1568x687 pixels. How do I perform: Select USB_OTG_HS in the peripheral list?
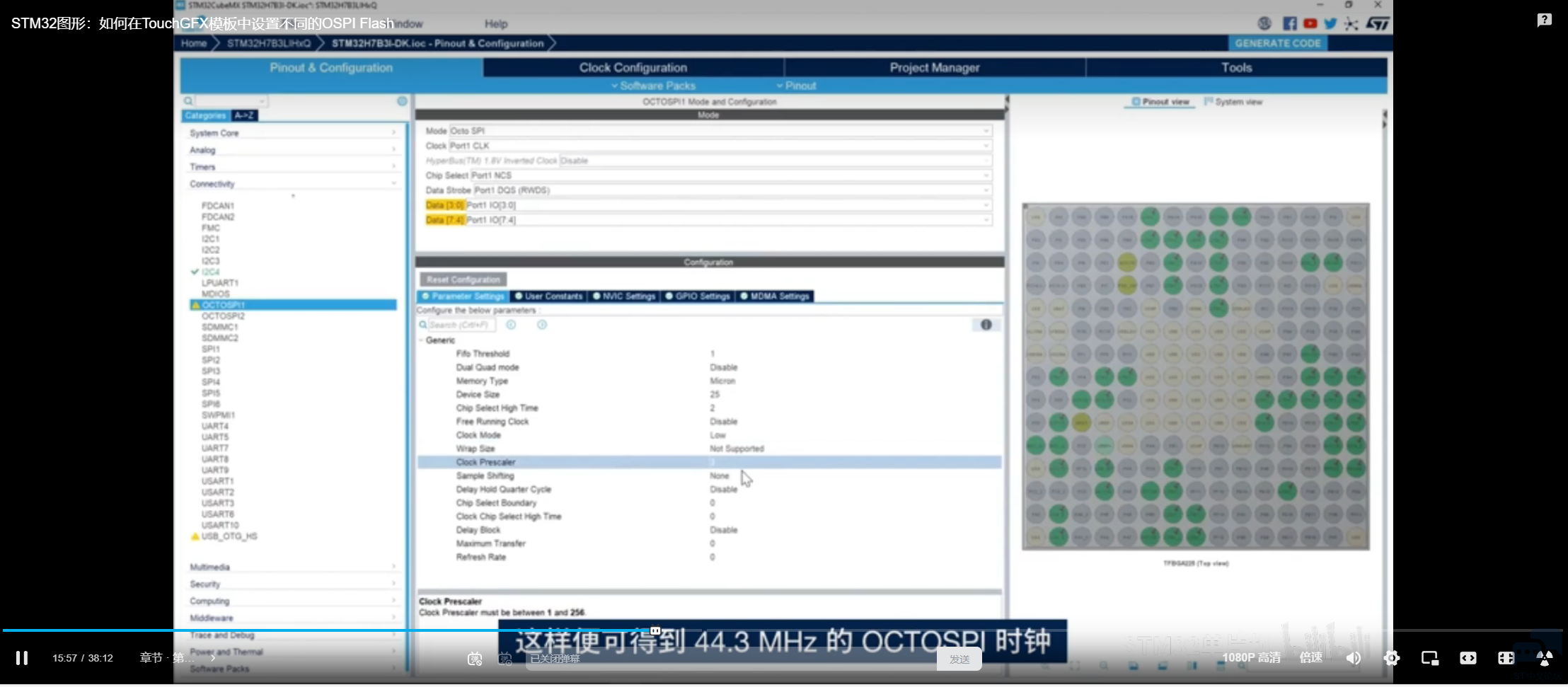tap(229, 536)
